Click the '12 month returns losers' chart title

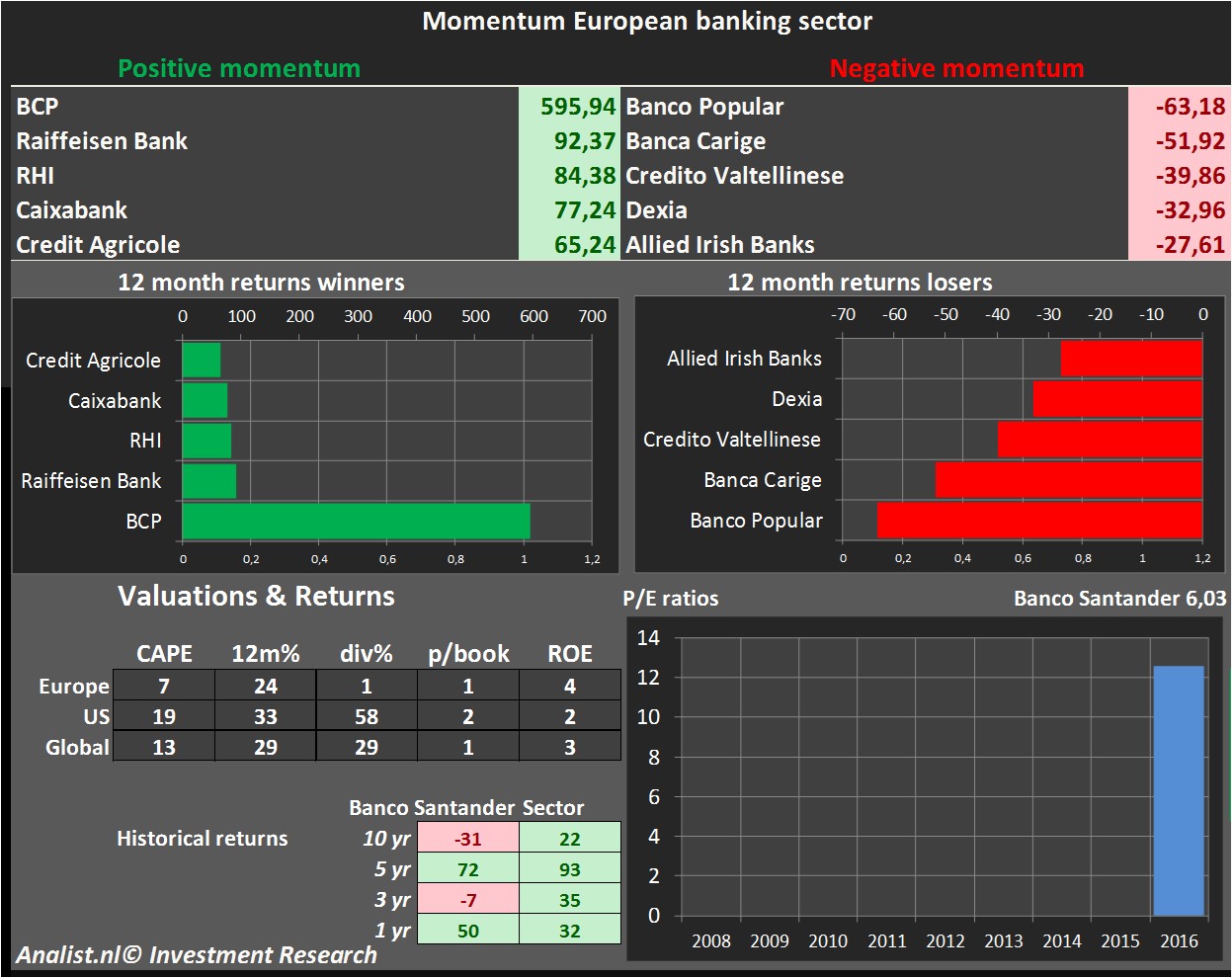point(860,283)
